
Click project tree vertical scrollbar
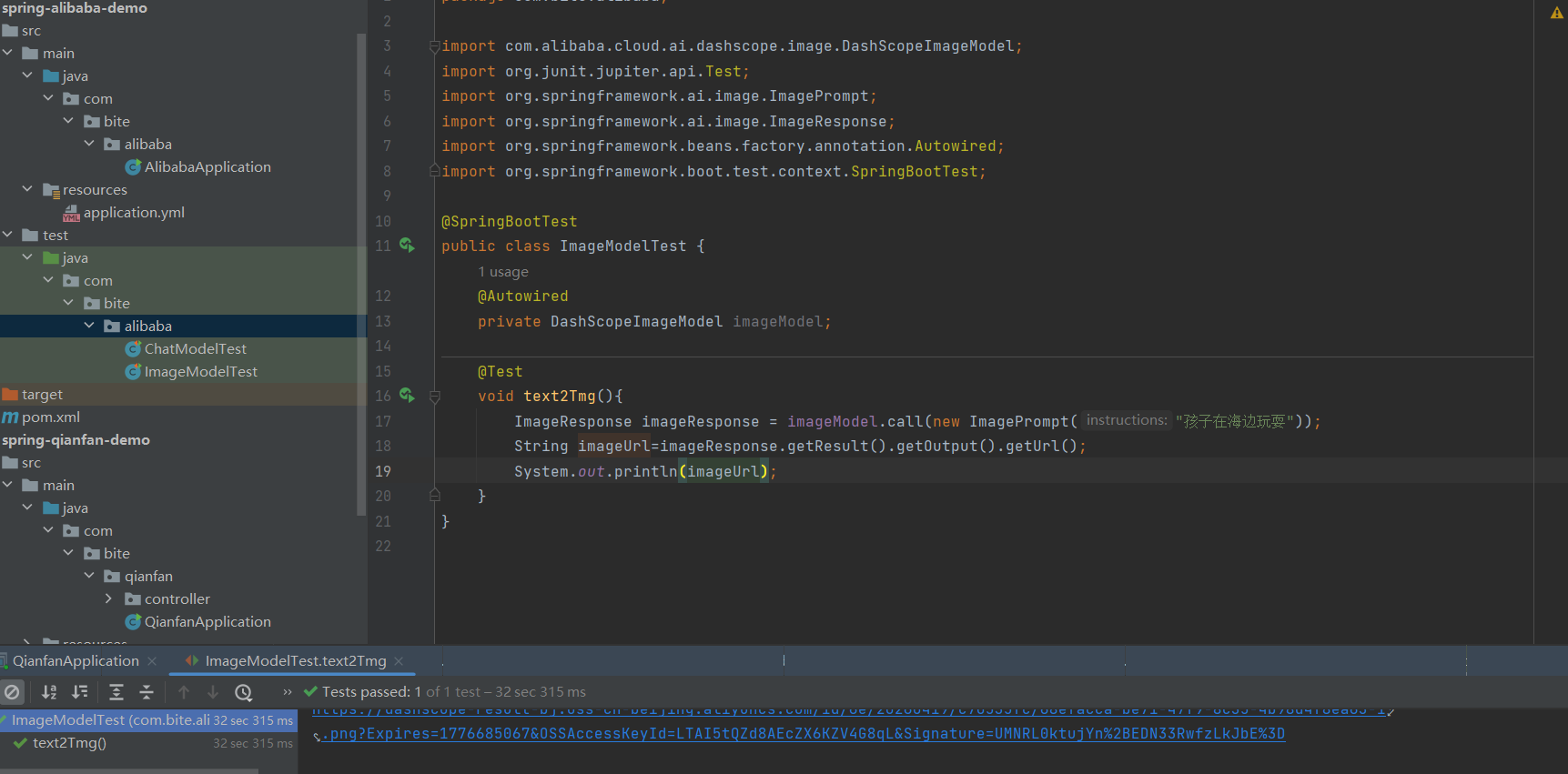pyautogui.click(x=361, y=273)
